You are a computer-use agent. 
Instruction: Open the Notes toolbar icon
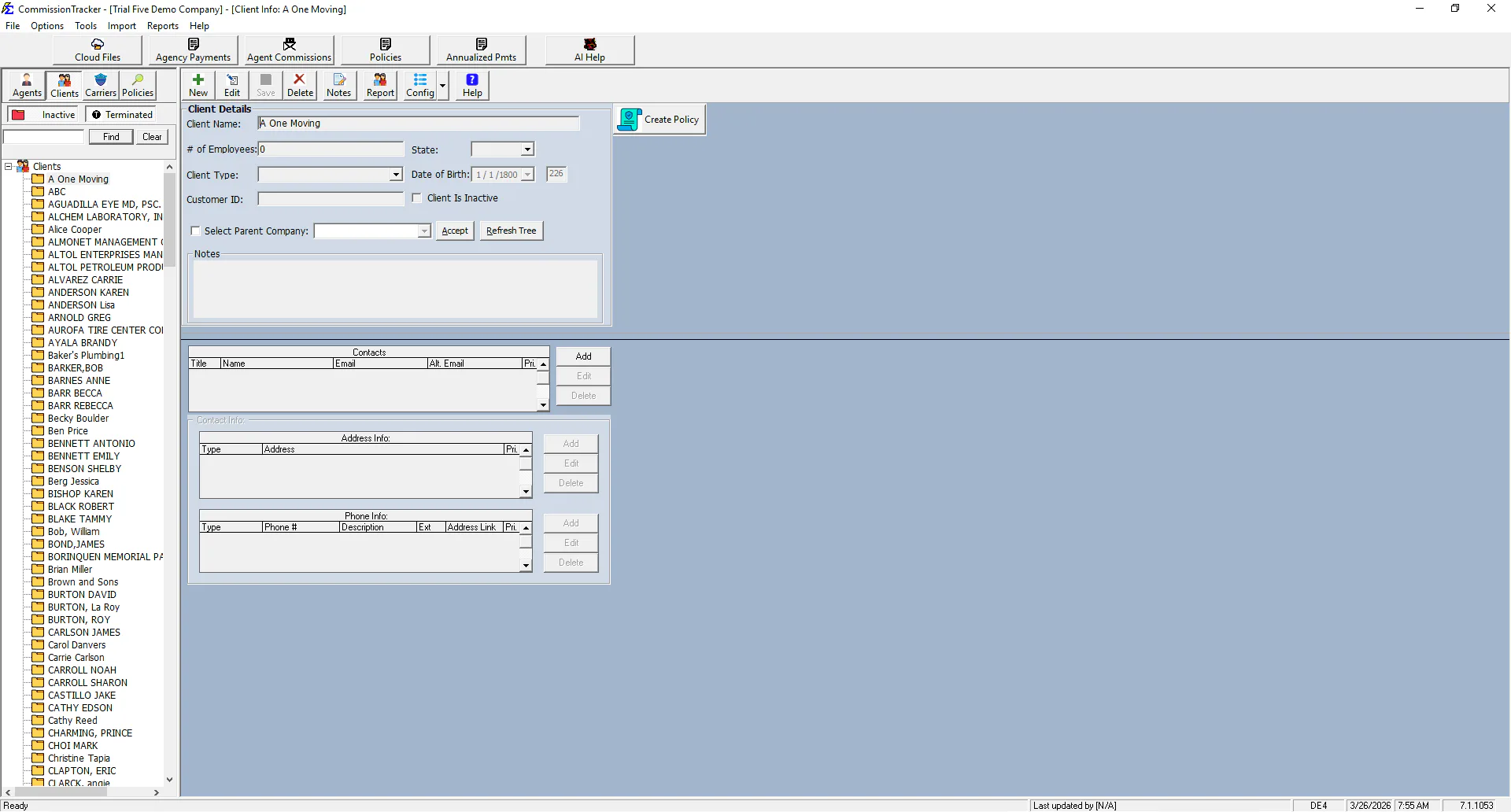(339, 85)
